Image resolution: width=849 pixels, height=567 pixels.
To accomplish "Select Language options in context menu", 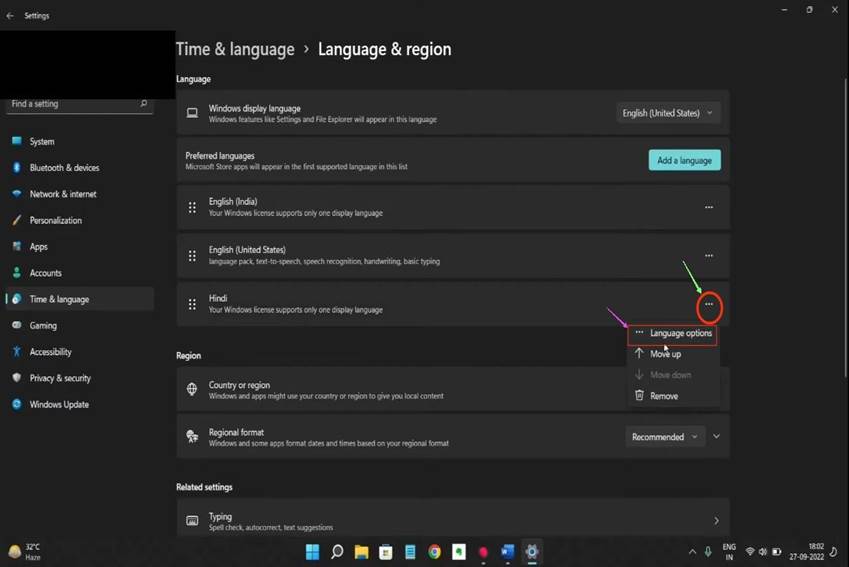I will tap(673, 333).
